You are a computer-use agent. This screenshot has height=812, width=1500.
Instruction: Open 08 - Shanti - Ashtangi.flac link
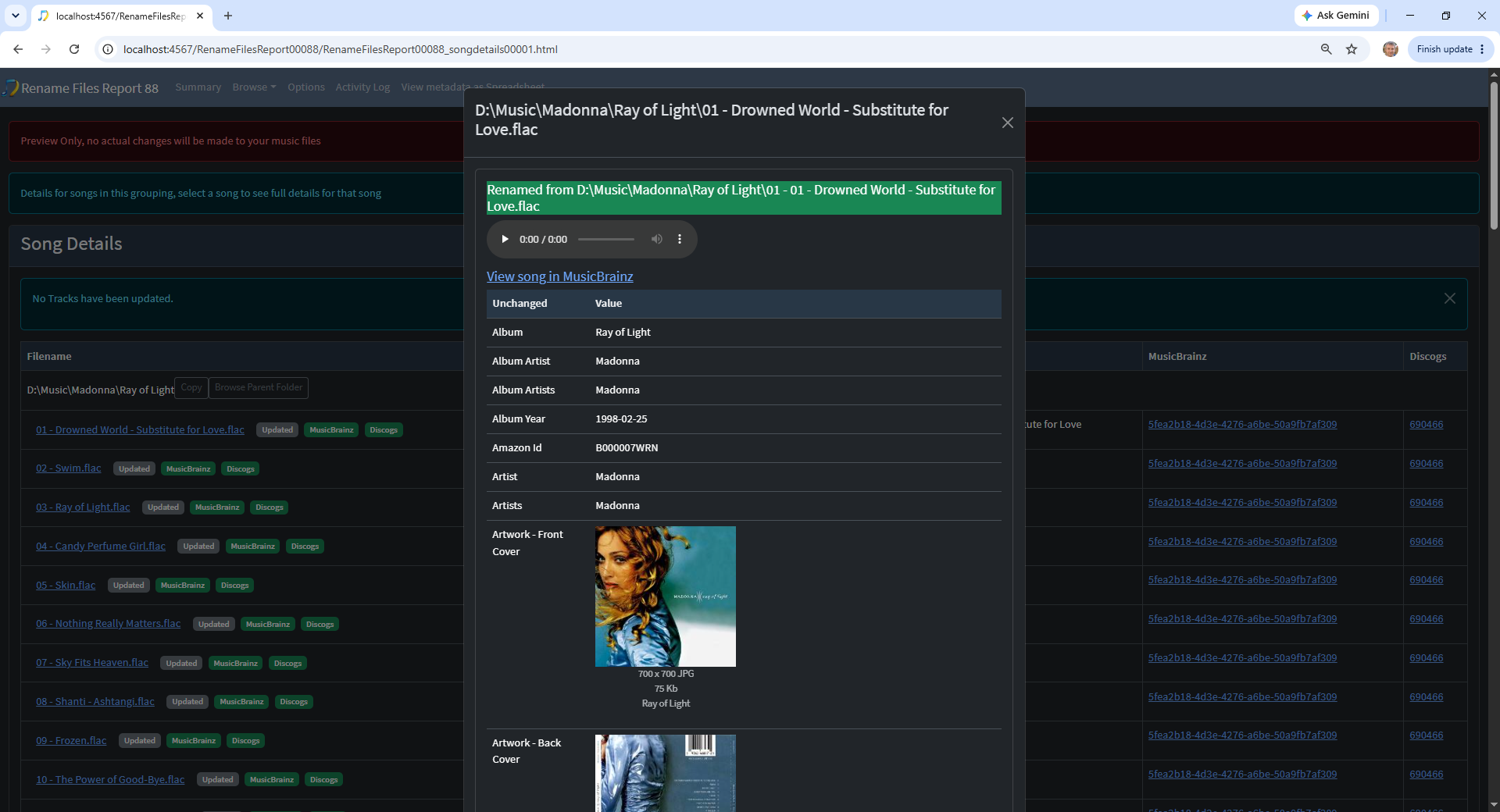coord(95,702)
